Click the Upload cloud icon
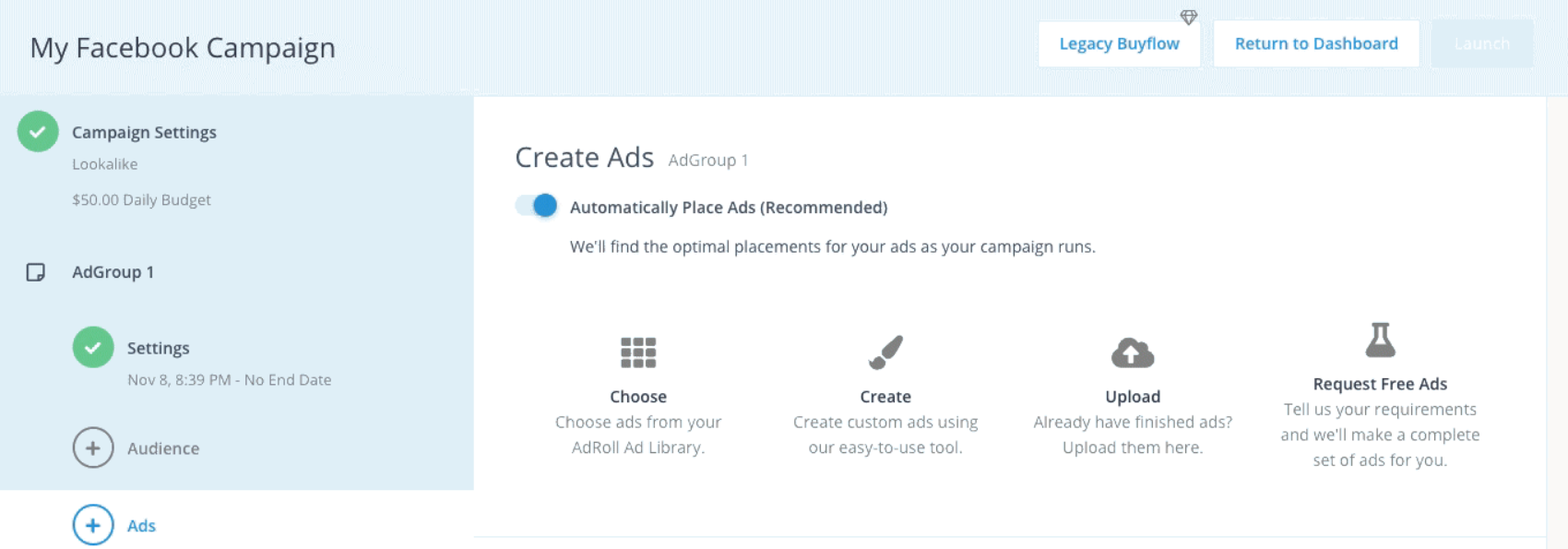This screenshot has height=549, width=1568. [x=1133, y=352]
